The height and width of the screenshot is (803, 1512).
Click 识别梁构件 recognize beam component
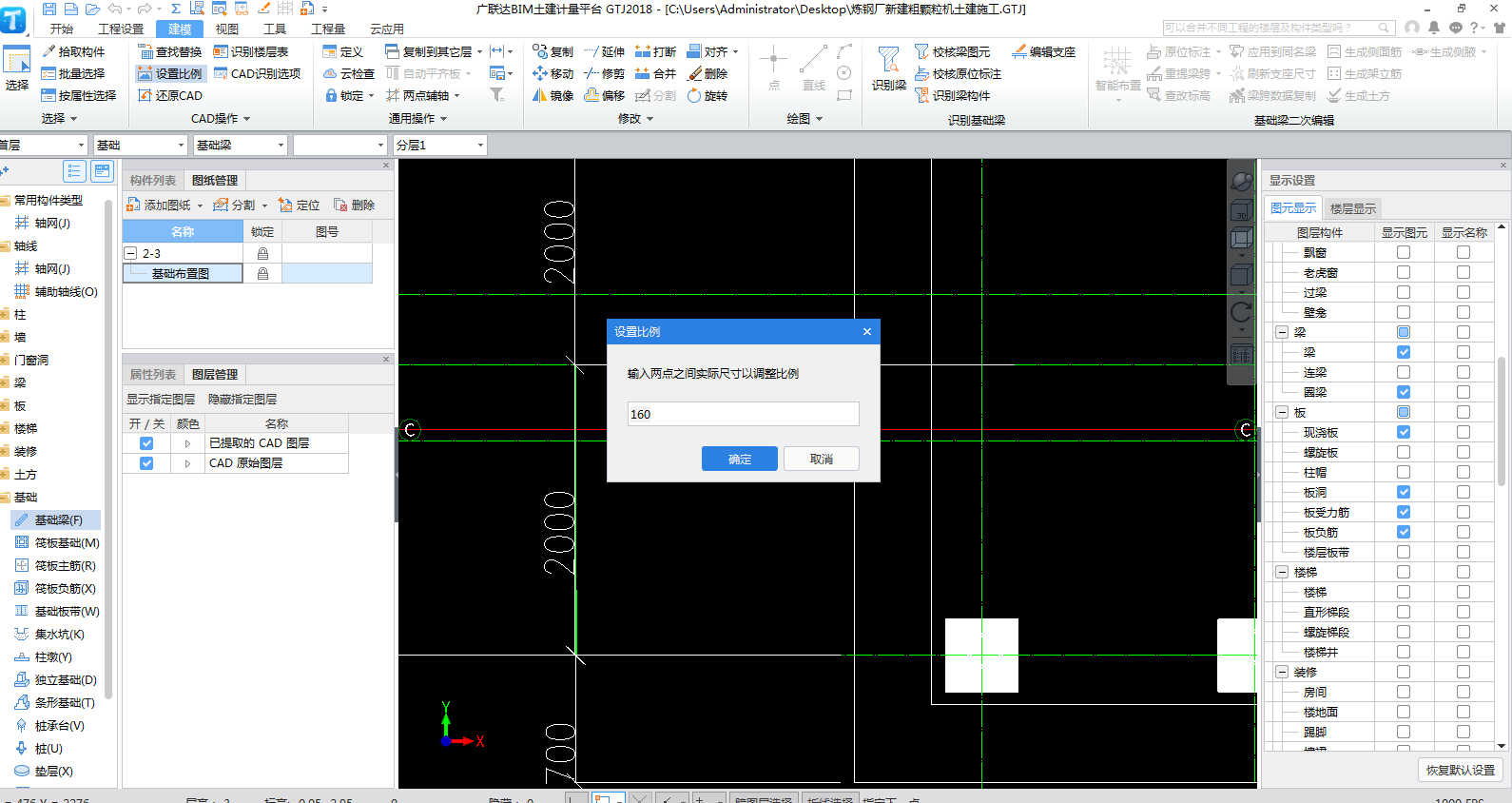[x=953, y=95]
